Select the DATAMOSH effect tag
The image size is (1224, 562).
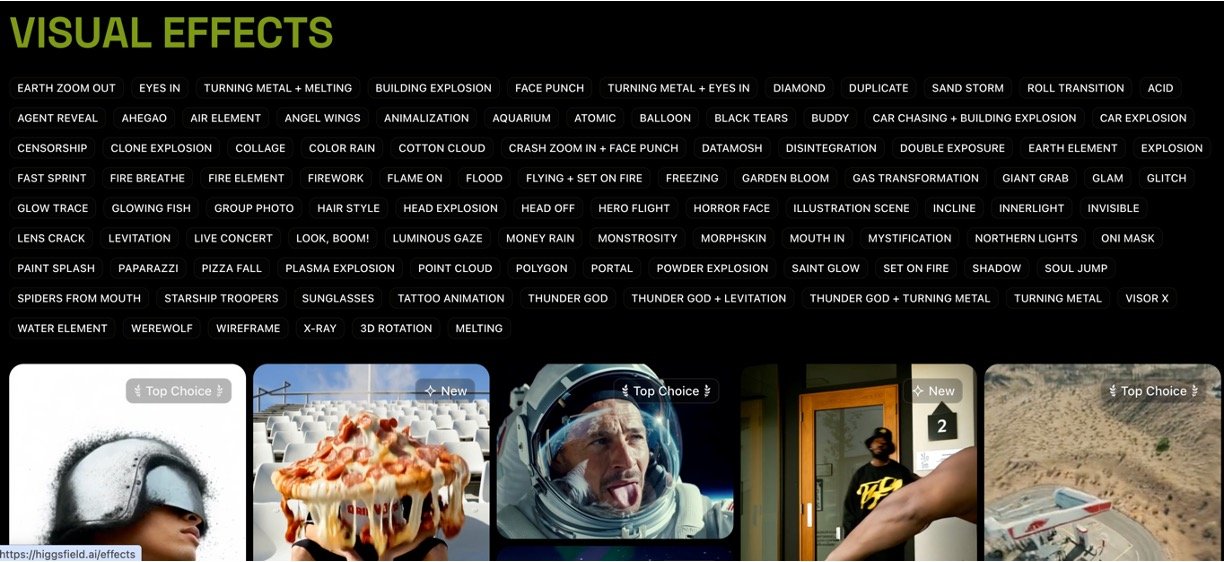pos(732,148)
